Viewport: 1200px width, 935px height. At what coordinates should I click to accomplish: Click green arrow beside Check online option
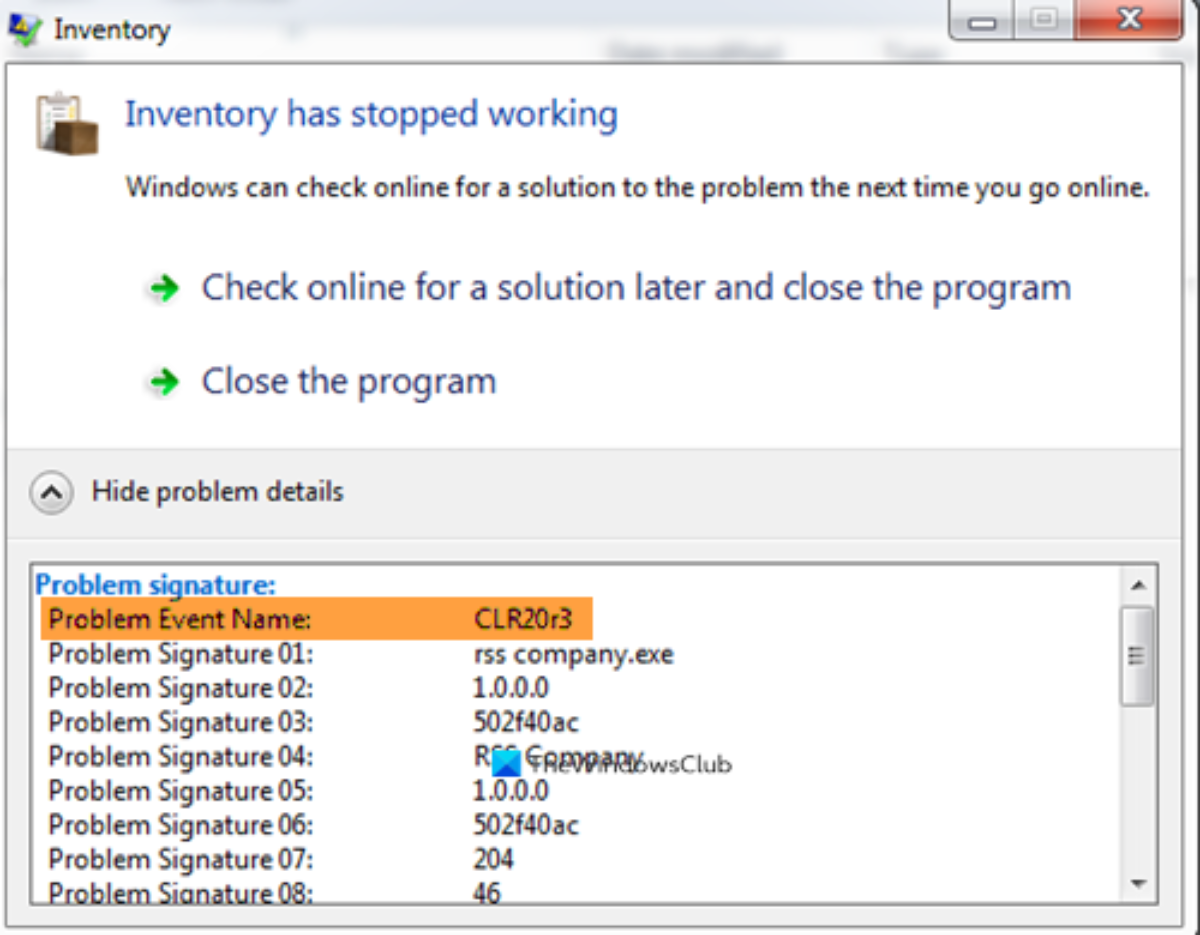(163, 289)
